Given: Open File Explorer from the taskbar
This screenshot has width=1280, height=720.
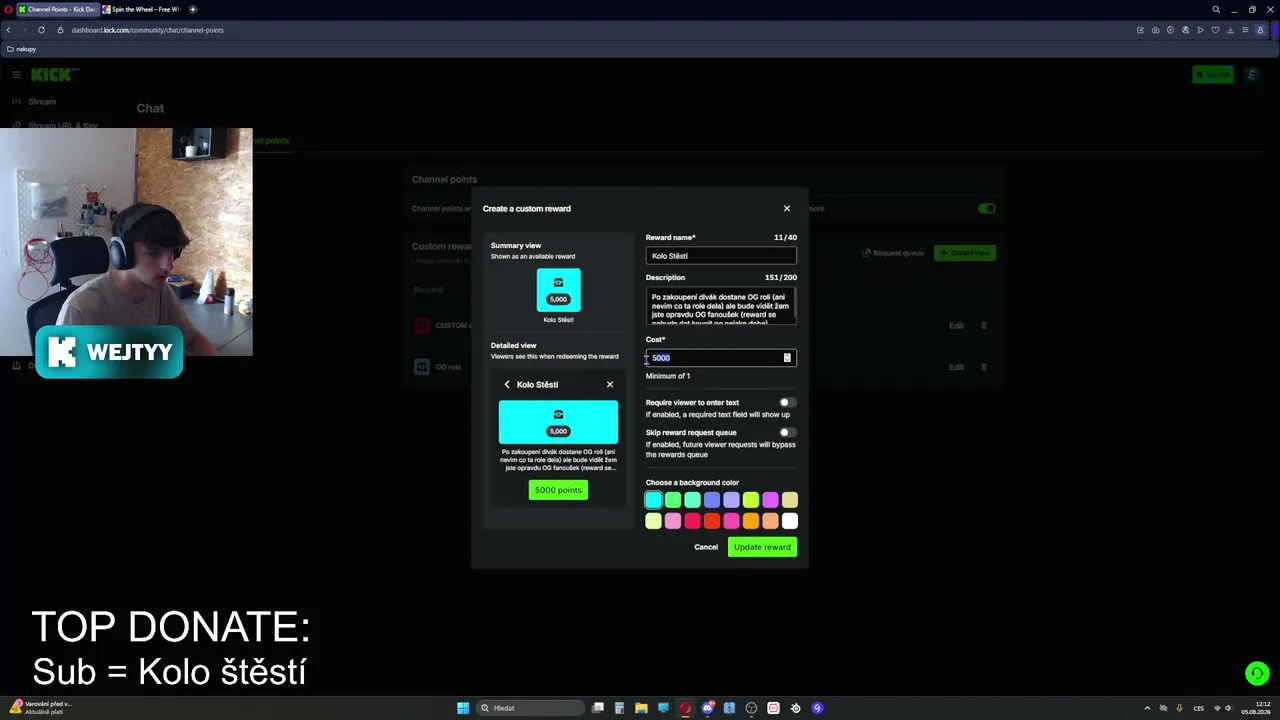Looking at the screenshot, I should click(641, 708).
